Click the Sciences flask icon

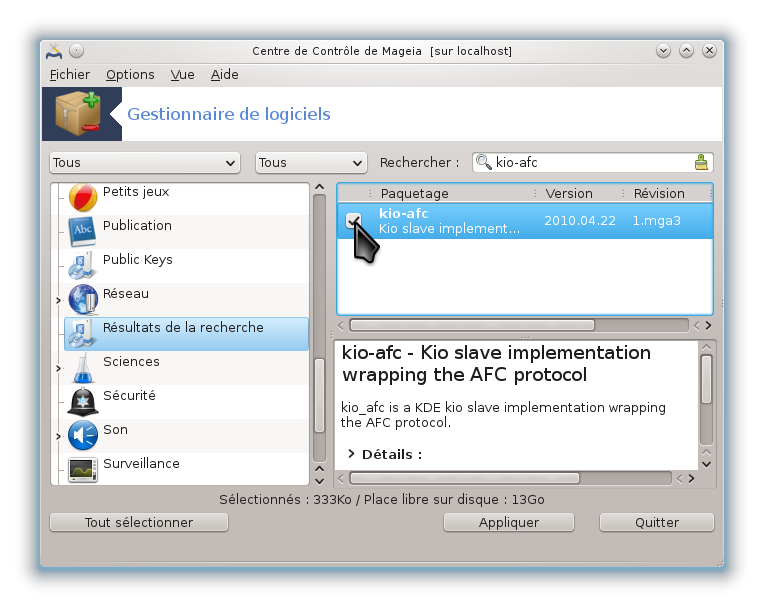tap(83, 368)
